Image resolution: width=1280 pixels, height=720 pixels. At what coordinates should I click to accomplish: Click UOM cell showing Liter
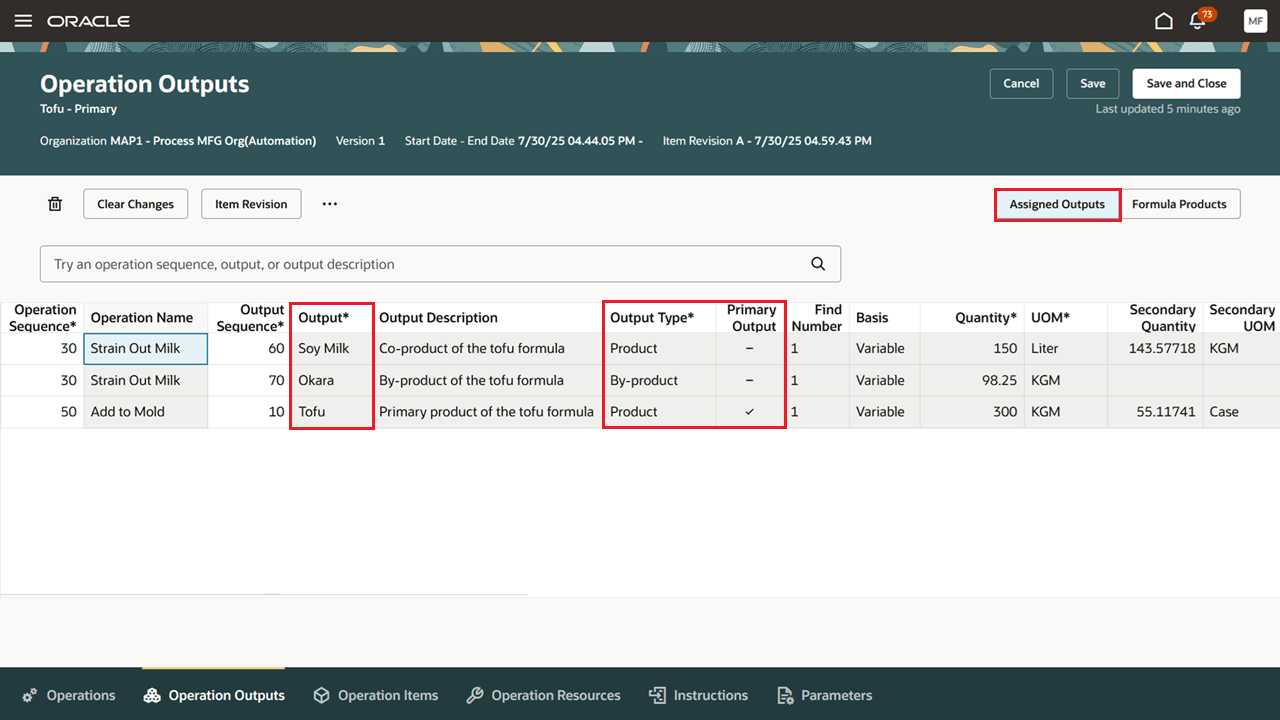[x=1065, y=349]
